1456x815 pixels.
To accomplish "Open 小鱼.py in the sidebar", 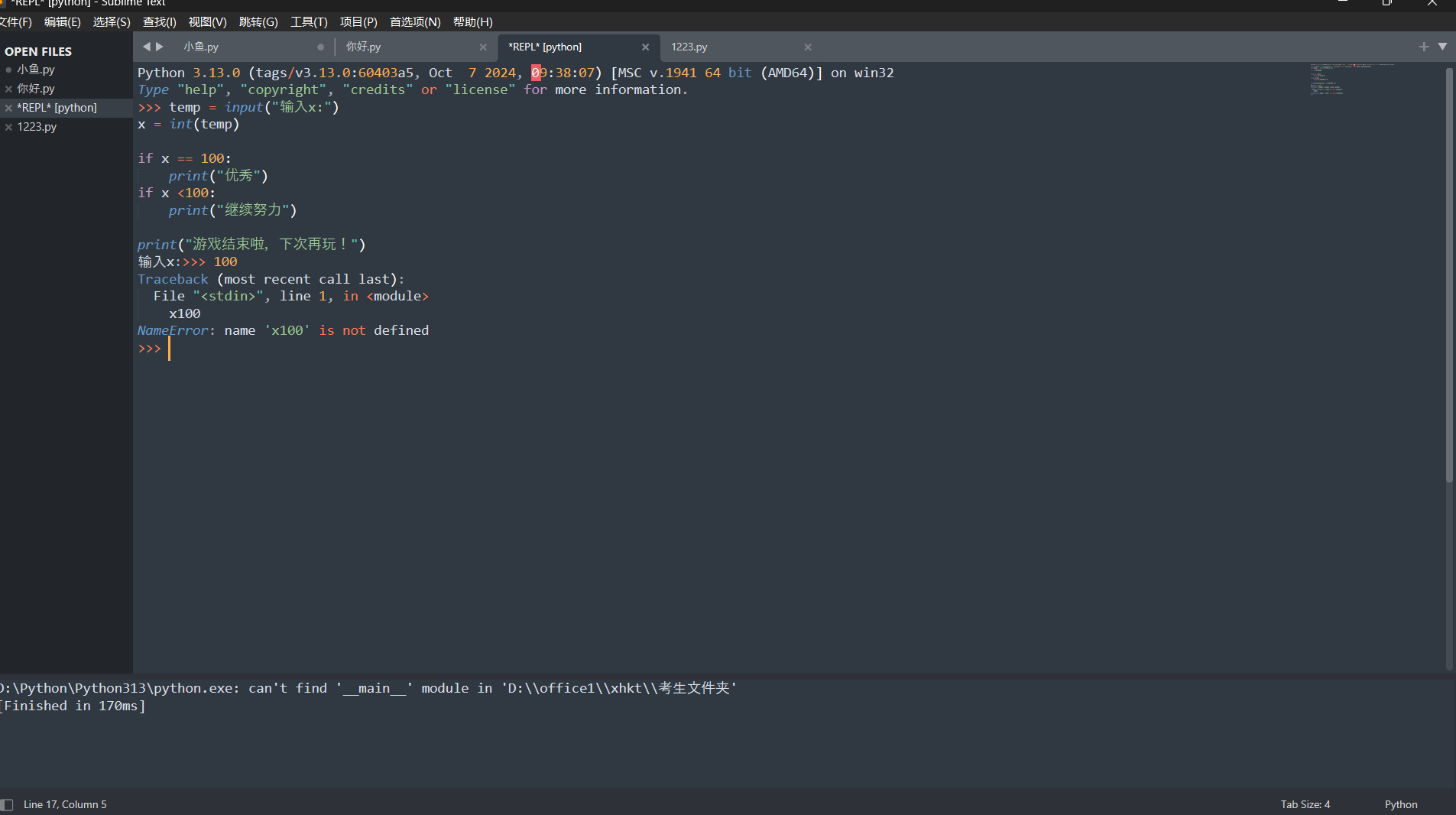I will [36, 70].
